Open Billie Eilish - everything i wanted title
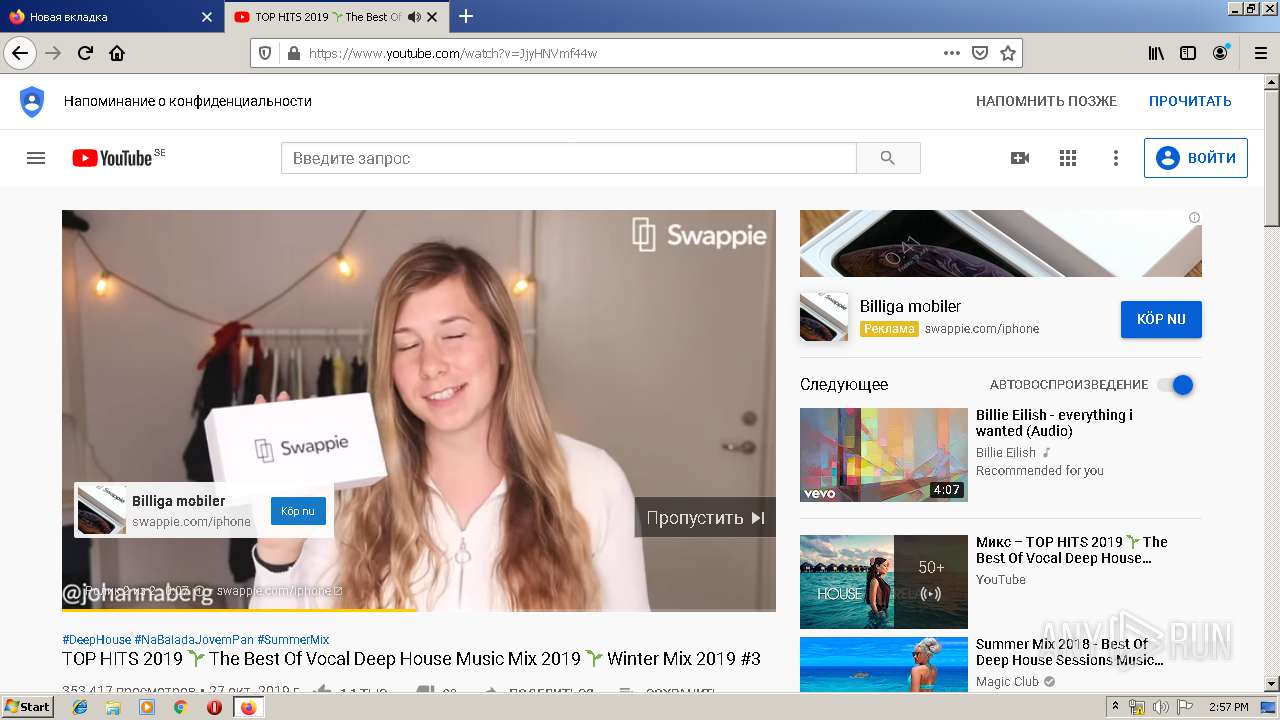Image resolution: width=1280 pixels, height=720 pixels. tap(1054, 423)
